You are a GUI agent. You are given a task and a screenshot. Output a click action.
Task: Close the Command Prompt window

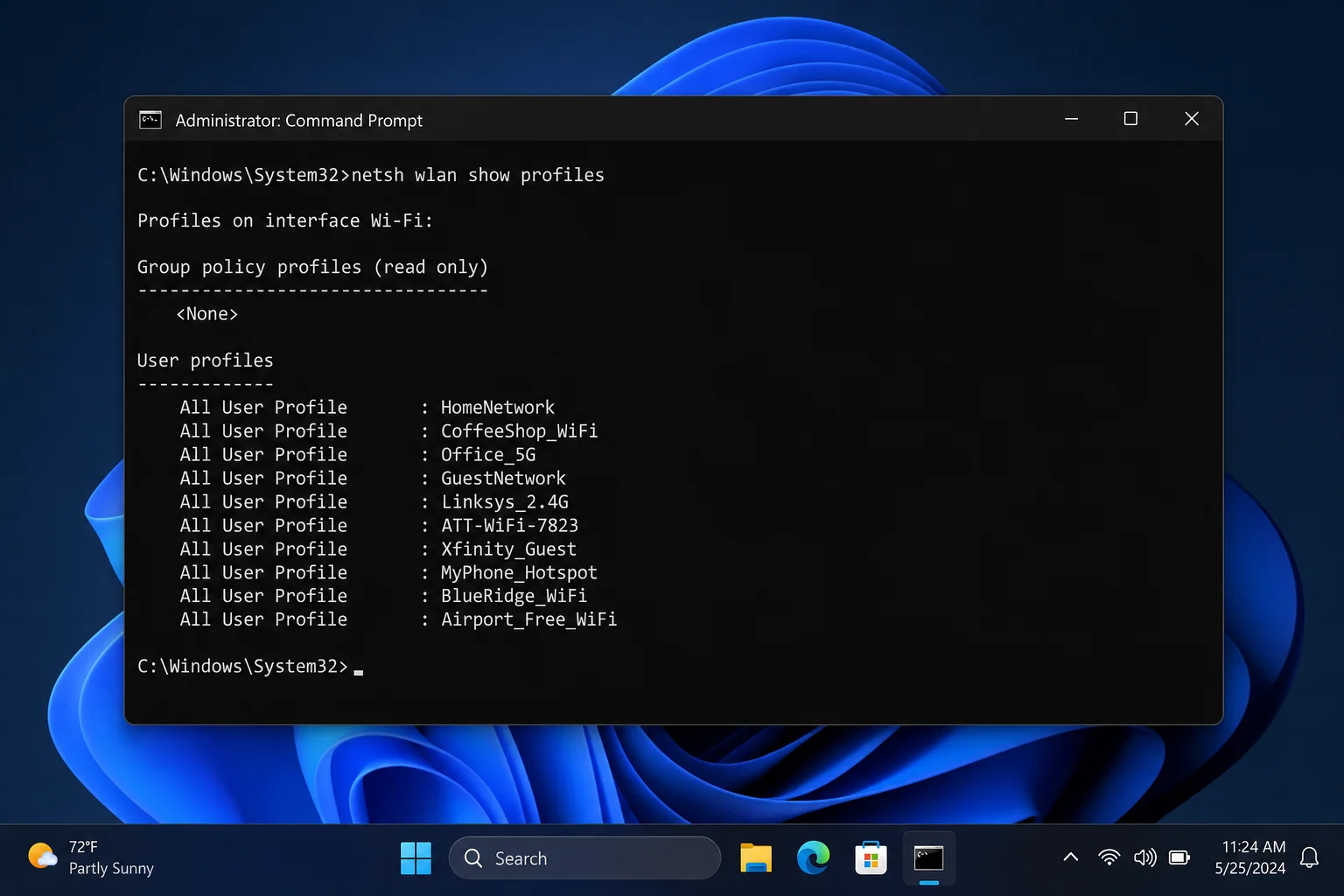pos(1192,119)
